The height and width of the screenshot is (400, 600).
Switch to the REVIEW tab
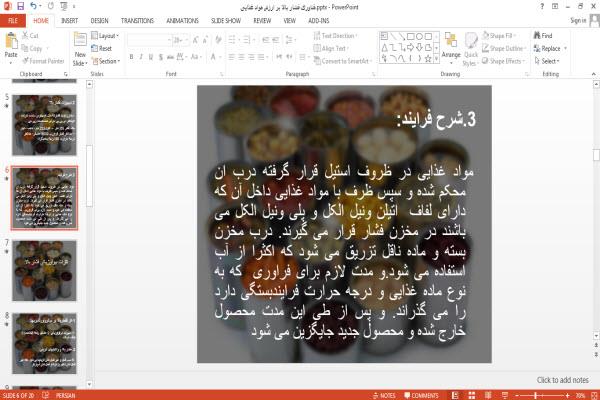point(262,21)
